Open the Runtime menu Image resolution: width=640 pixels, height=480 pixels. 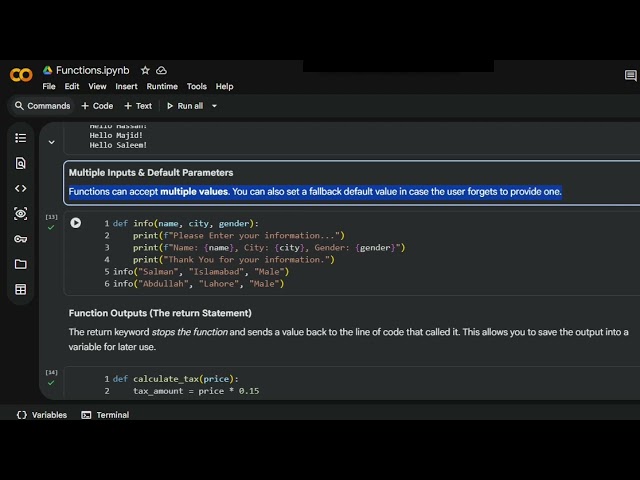click(162, 87)
